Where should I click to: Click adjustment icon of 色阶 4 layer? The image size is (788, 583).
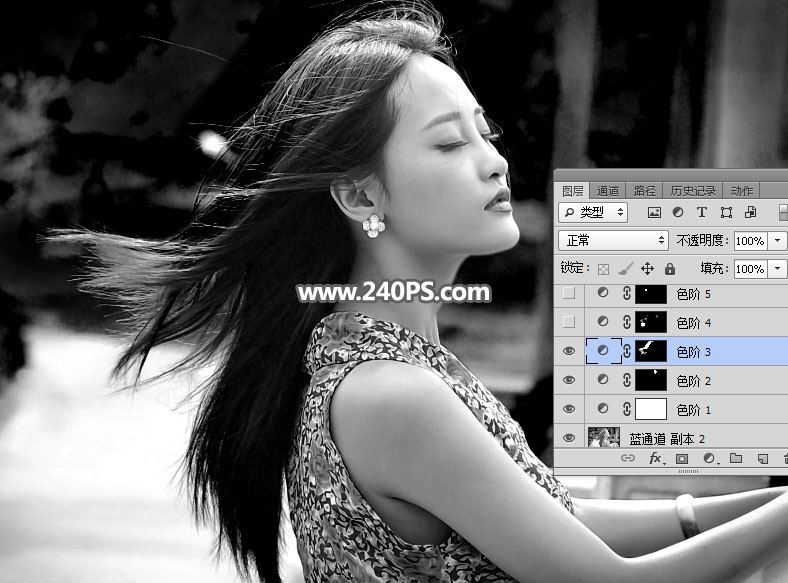(x=603, y=321)
